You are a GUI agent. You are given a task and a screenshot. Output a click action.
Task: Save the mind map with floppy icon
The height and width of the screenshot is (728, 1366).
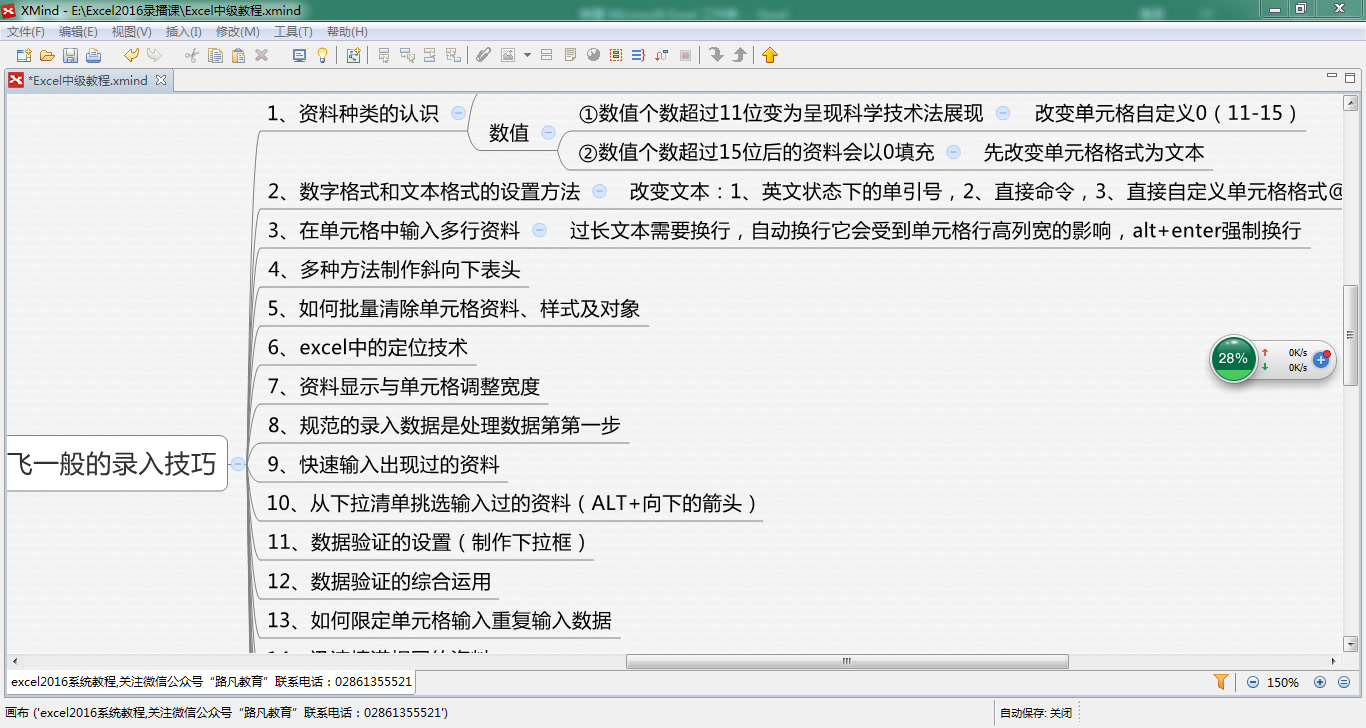click(x=70, y=55)
